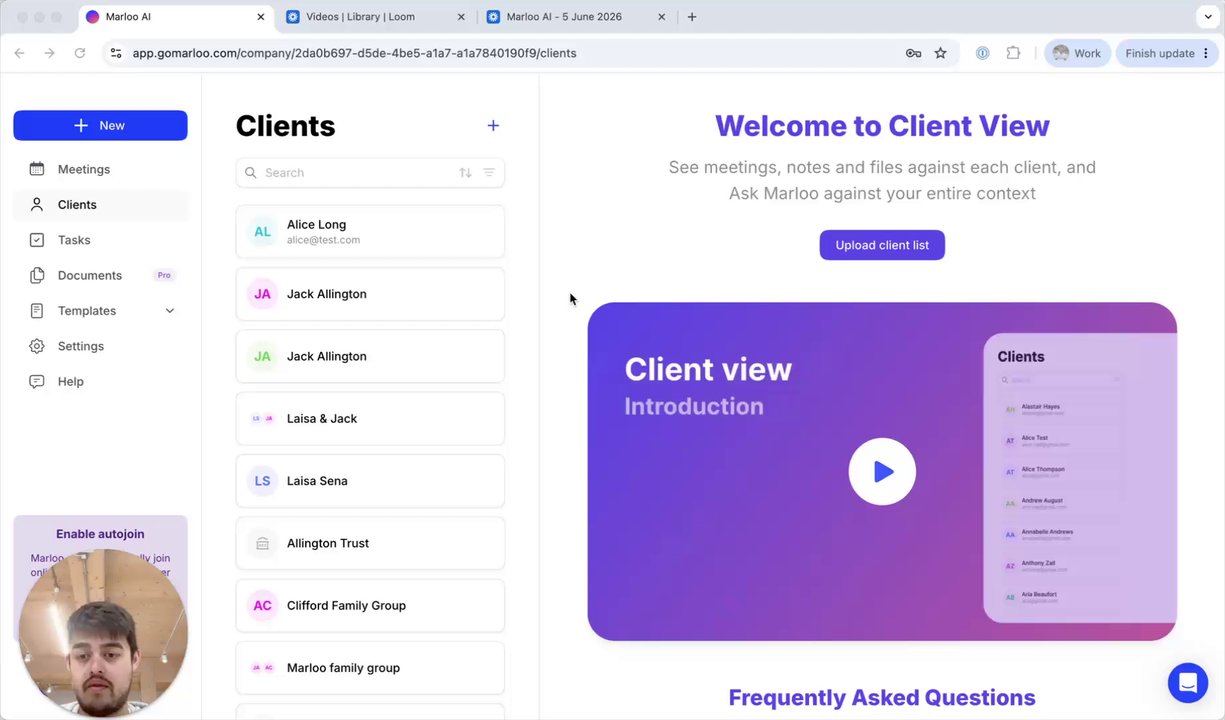This screenshot has height=720, width=1225.
Task: Click the Upload client list button
Action: point(882,245)
